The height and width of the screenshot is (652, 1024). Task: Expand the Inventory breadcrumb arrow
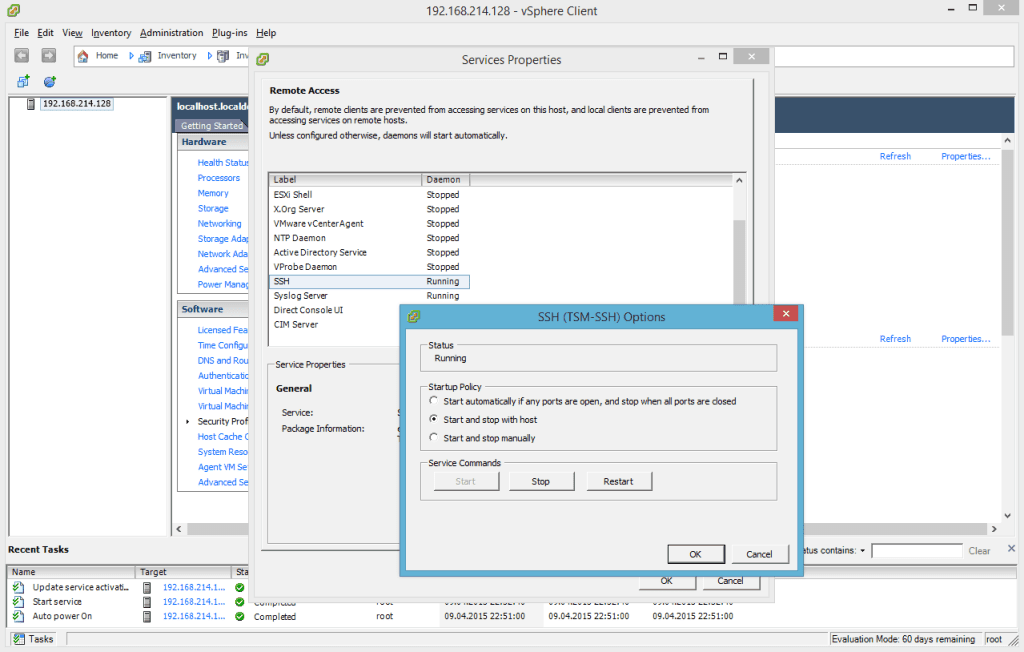[x=209, y=56]
